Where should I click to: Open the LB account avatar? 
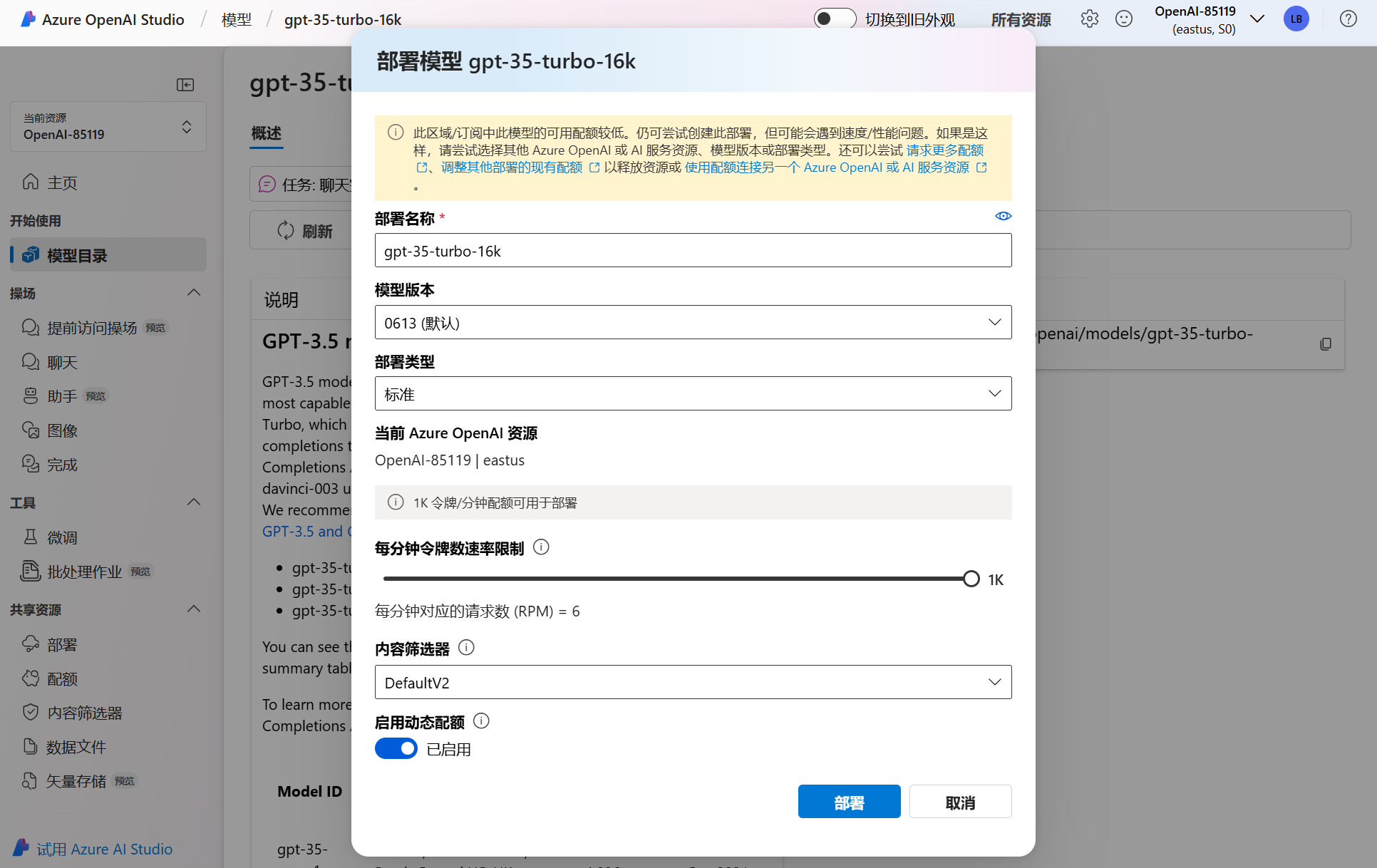[x=1296, y=19]
